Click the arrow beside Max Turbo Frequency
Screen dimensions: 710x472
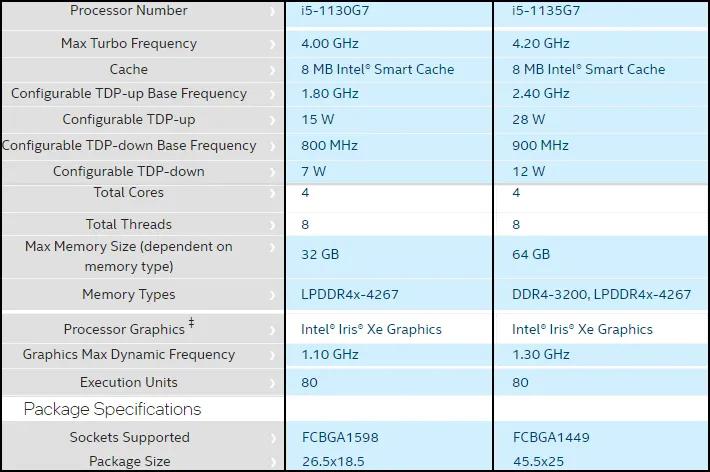click(273, 44)
